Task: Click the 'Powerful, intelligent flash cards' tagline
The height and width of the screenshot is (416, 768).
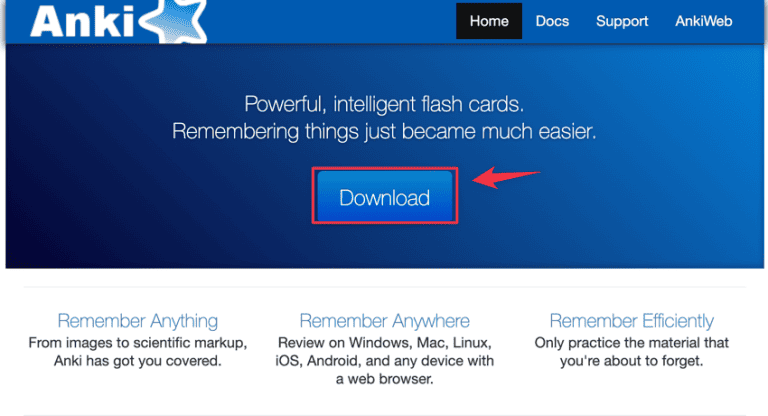Action: [384, 104]
